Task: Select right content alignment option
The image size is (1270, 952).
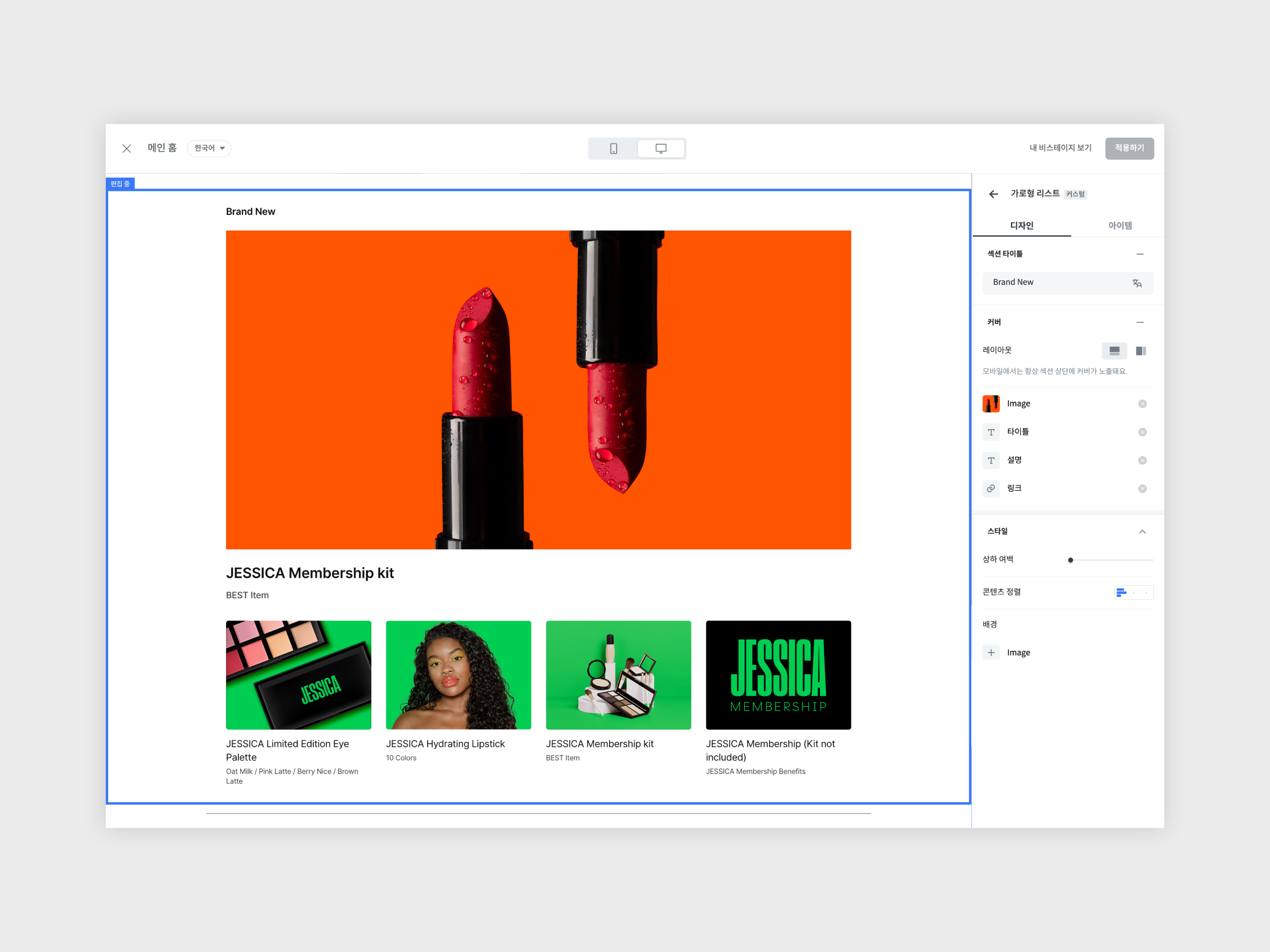Action: pos(1146,593)
